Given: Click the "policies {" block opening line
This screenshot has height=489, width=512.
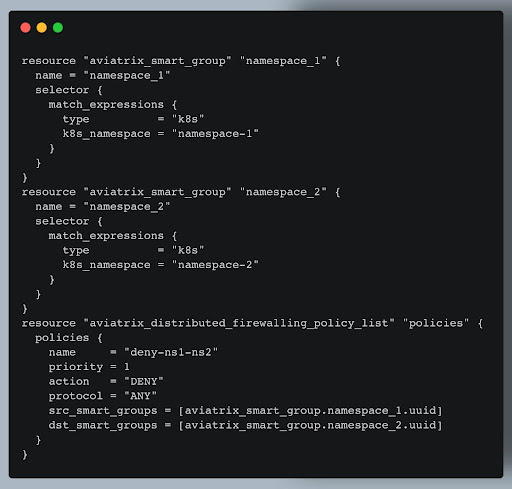Looking at the screenshot, I should pyautogui.click(x=69, y=338).
